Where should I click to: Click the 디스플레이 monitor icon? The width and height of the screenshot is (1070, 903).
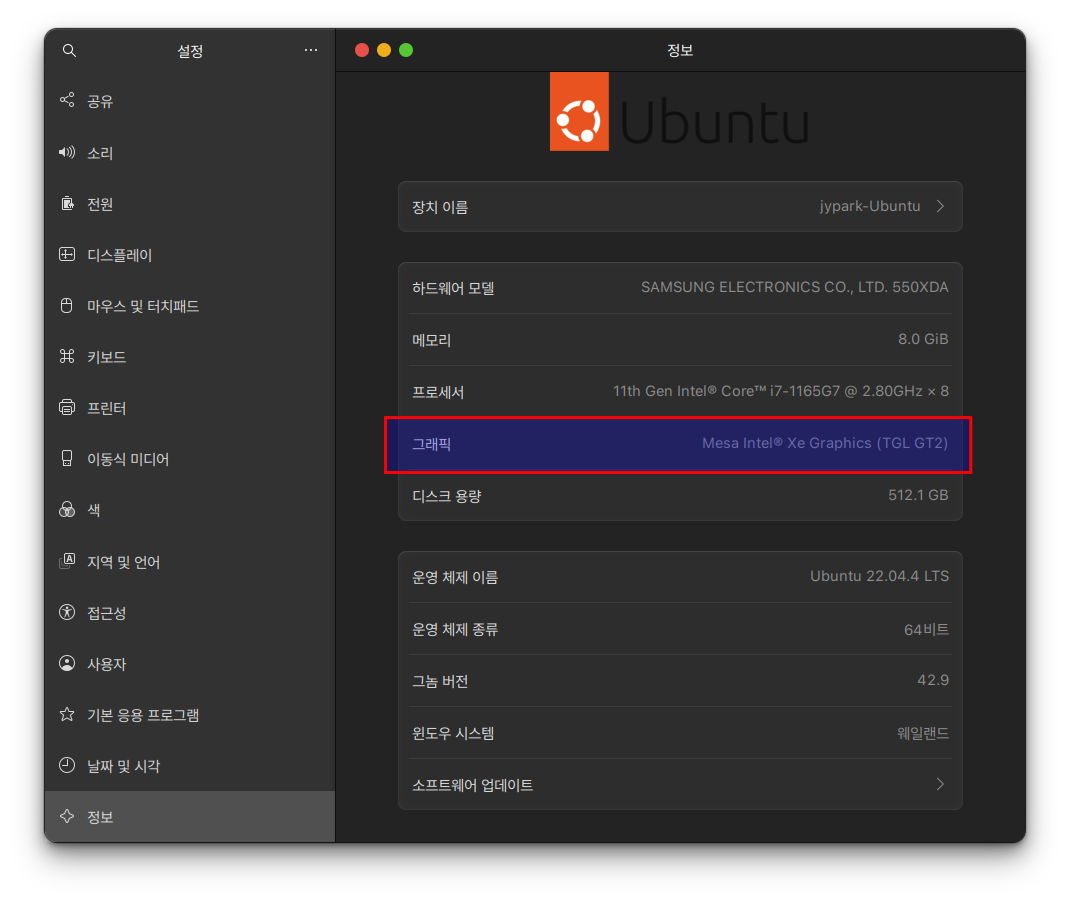point(67,255)
